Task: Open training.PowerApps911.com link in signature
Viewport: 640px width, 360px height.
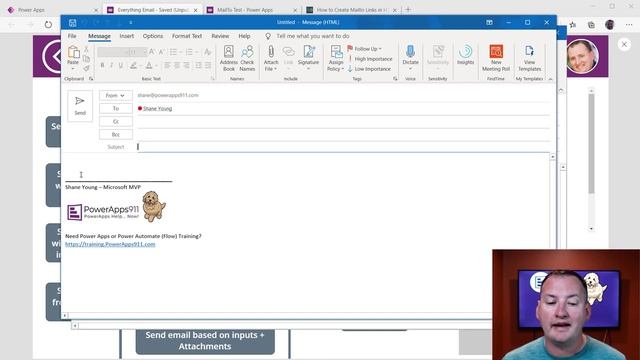Action: (x=110, y=244)
